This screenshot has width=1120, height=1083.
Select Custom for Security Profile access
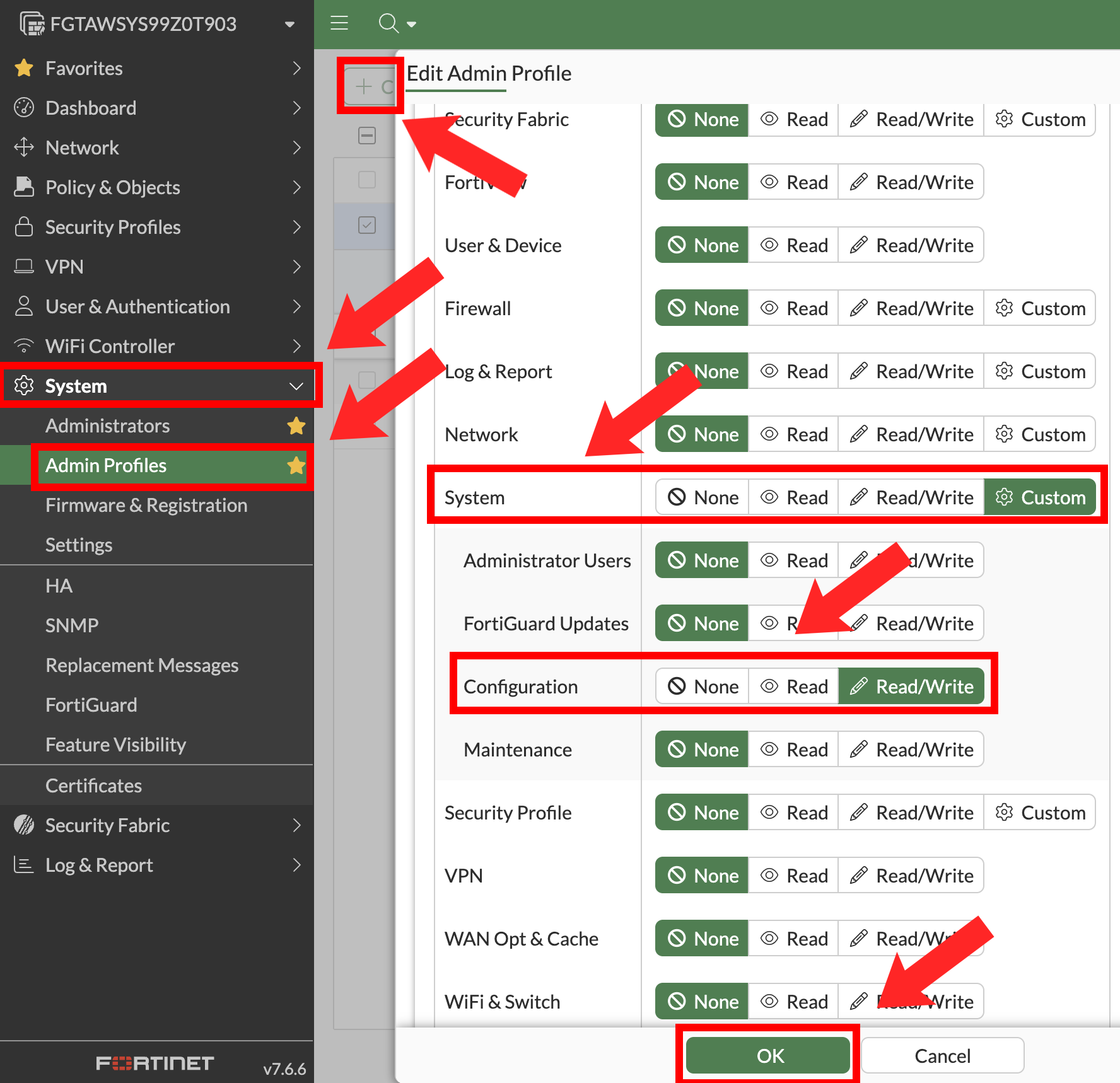click(1039, 813)
